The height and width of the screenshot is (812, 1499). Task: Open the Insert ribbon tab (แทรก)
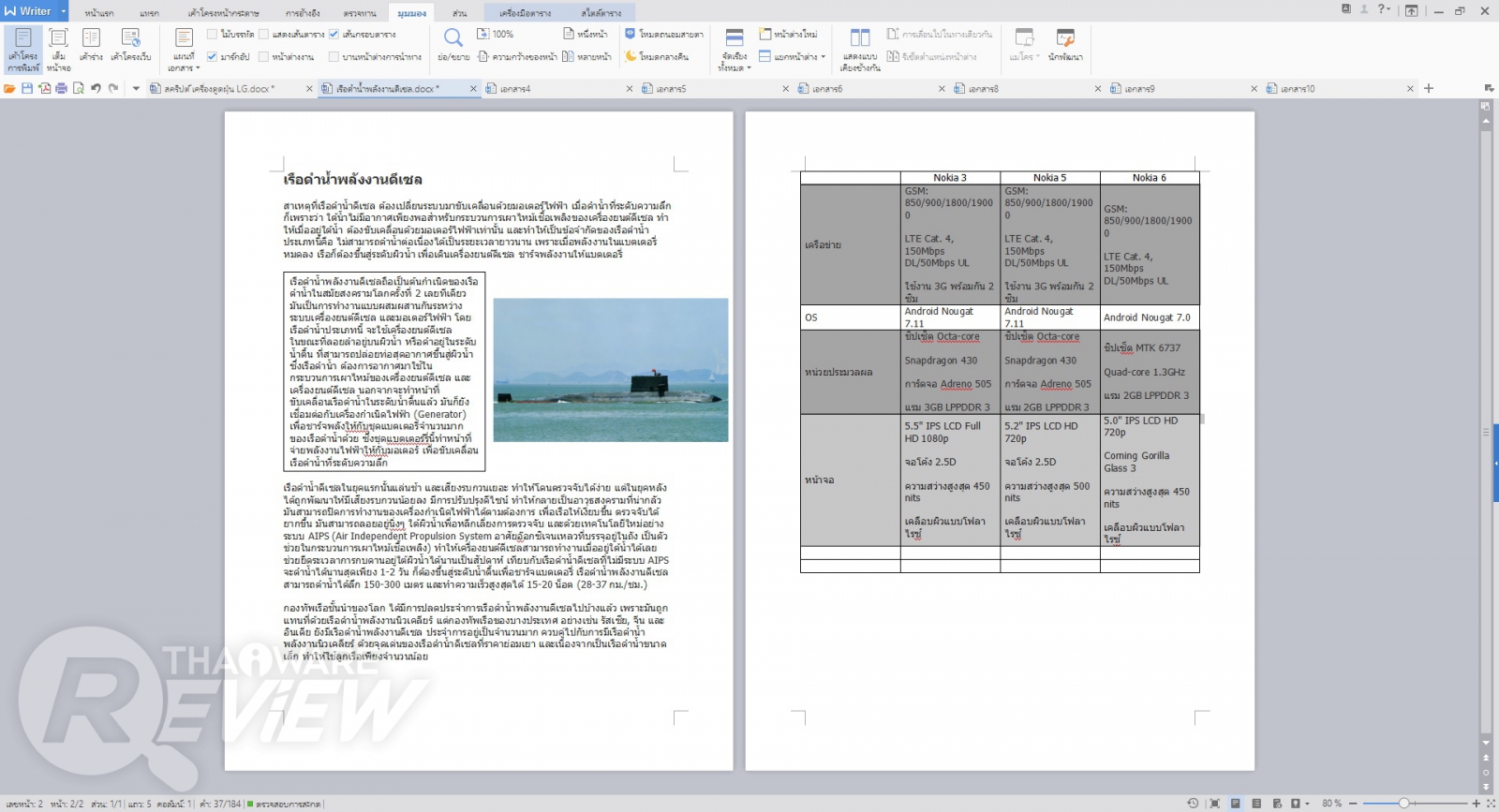149,13
